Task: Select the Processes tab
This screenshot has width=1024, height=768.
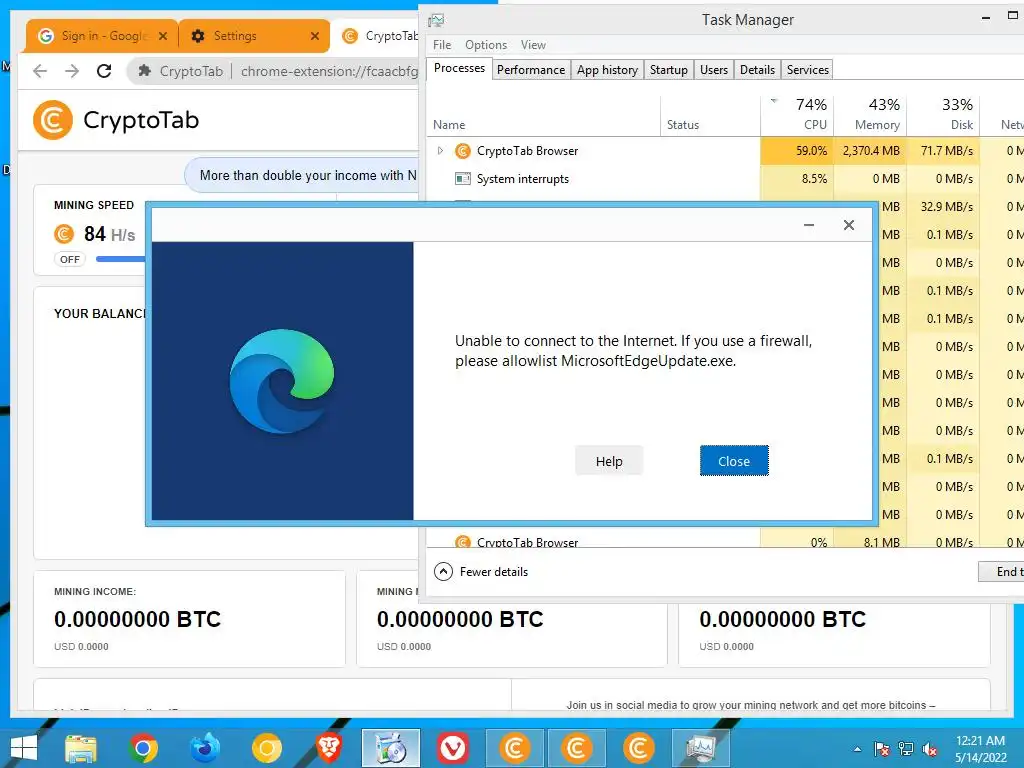Action: (x=459, y=69)
